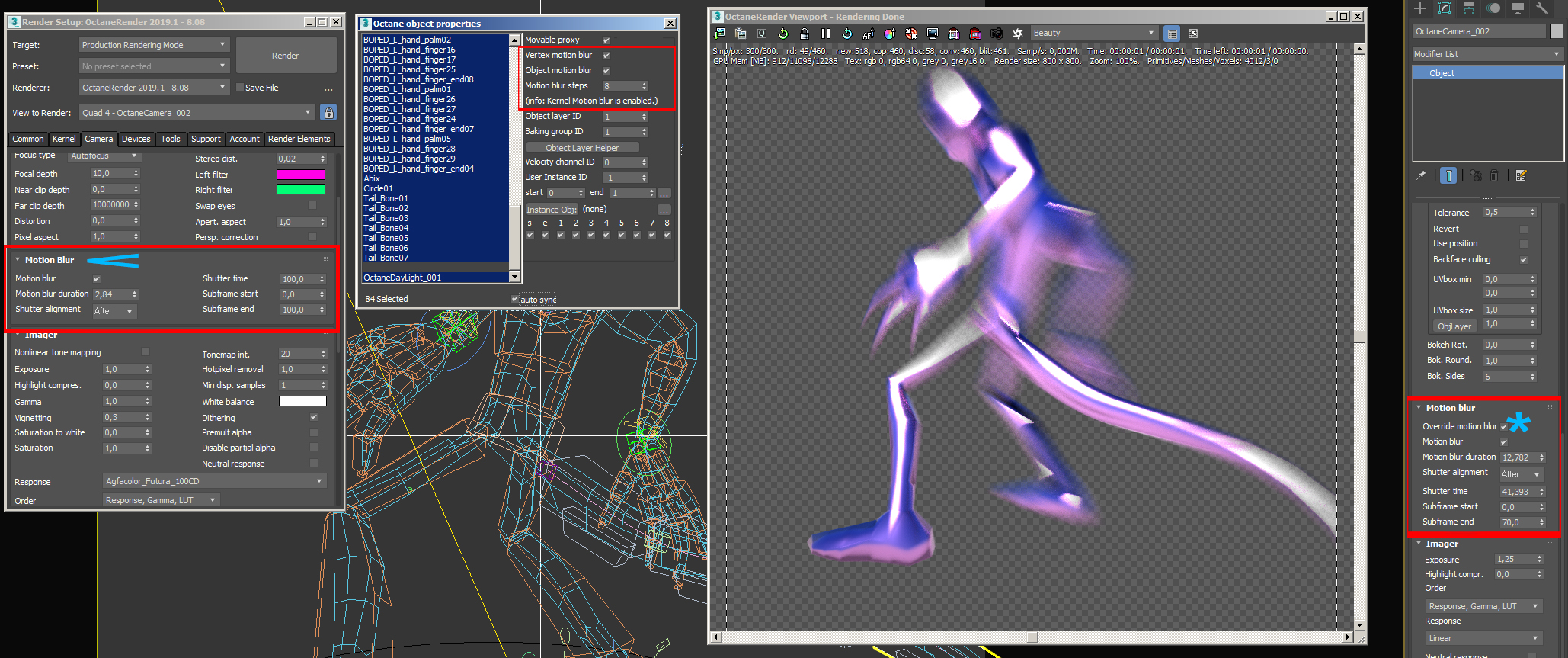Open the Motion tab in command panel
The height and width of the screenshot is (658, 1568).
tap(1493, 8)
